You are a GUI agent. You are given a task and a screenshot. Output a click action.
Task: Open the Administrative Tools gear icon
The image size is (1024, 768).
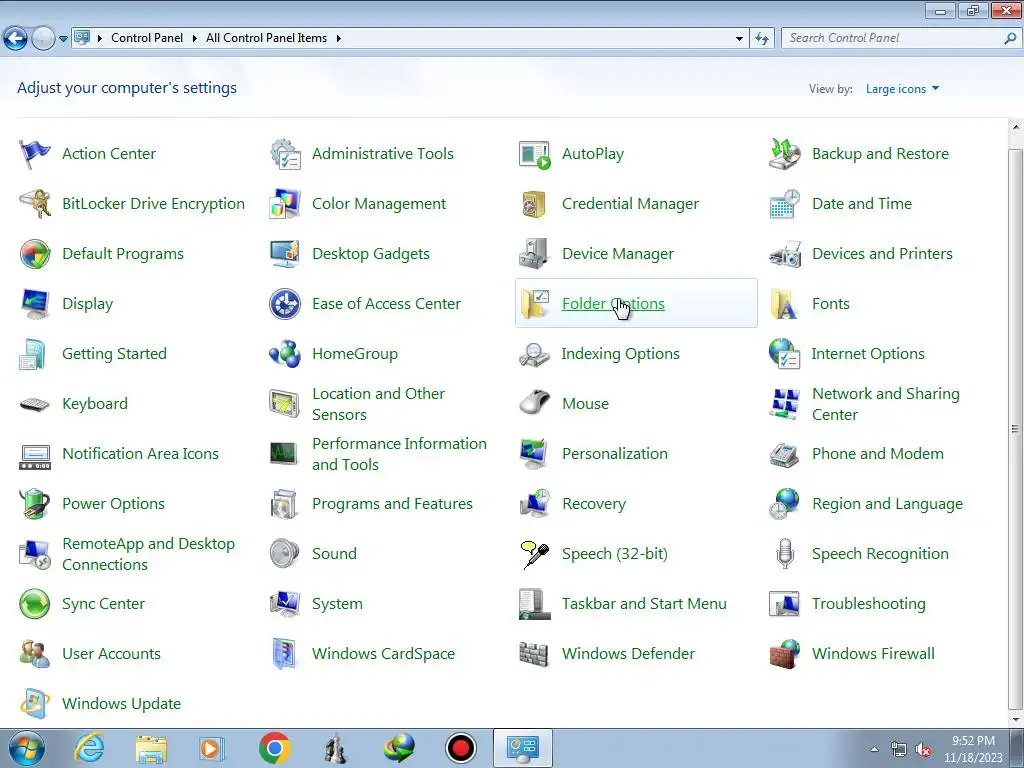point(285,154)
